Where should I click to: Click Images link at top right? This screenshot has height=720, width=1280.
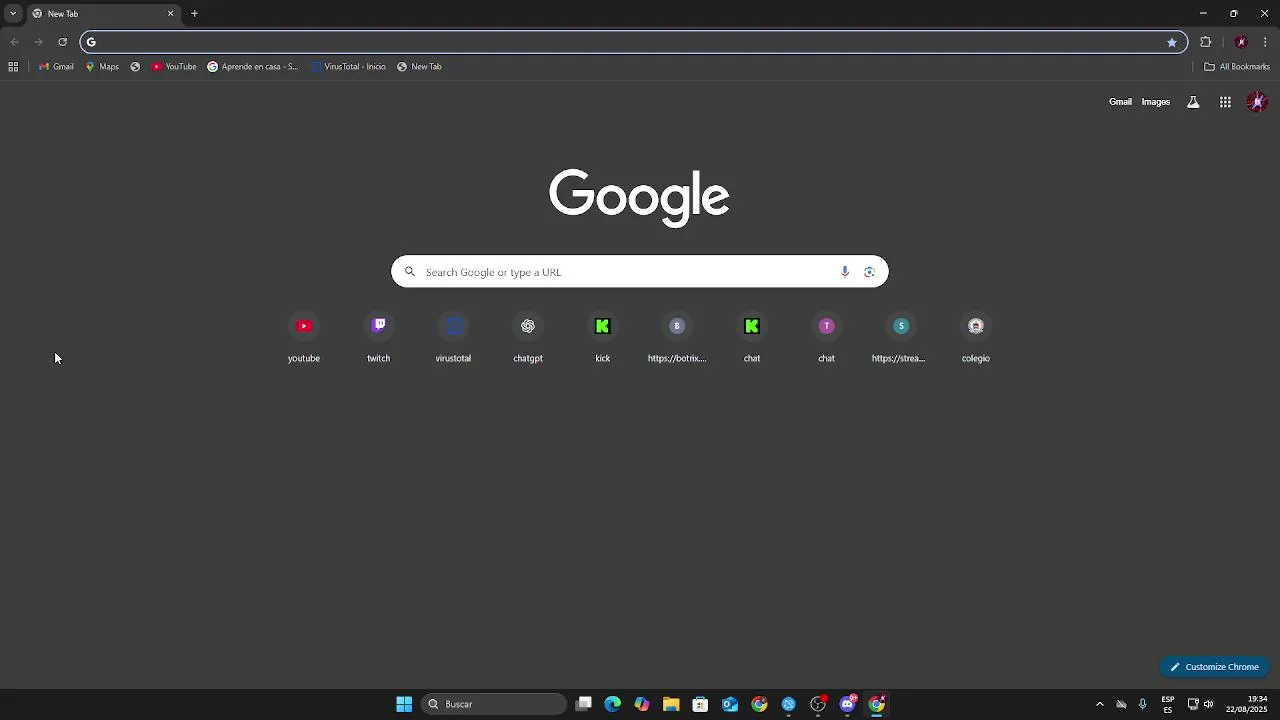point(1155,102)
